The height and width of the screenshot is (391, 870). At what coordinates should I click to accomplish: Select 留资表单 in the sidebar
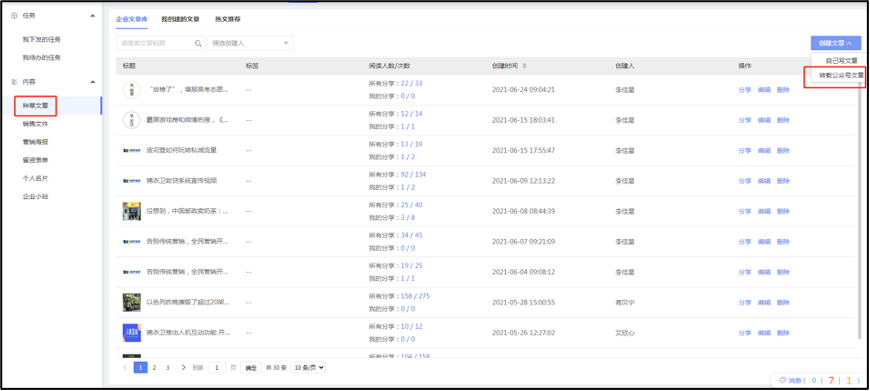click(x=35, y=160)
